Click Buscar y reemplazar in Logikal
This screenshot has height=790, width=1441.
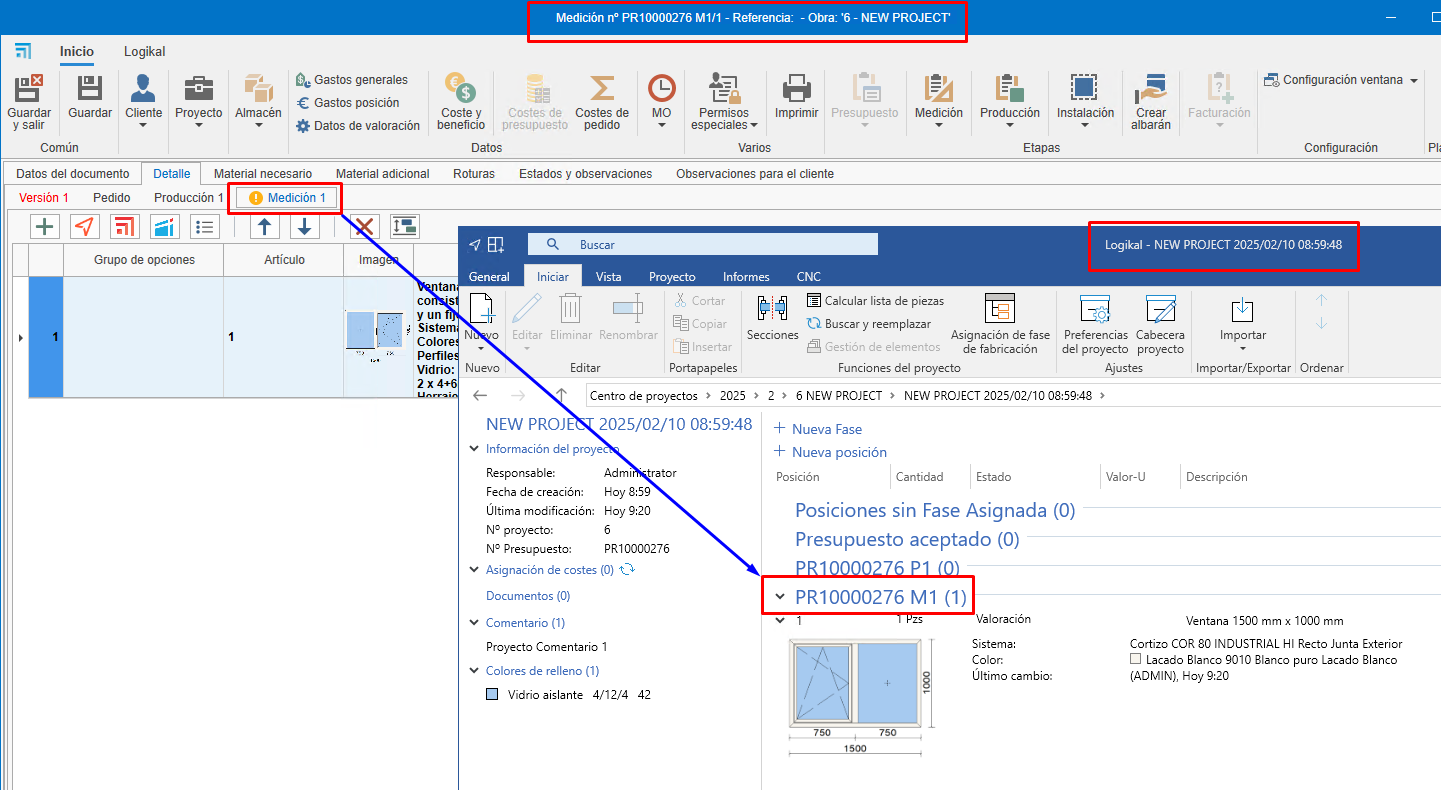(869, 324)
